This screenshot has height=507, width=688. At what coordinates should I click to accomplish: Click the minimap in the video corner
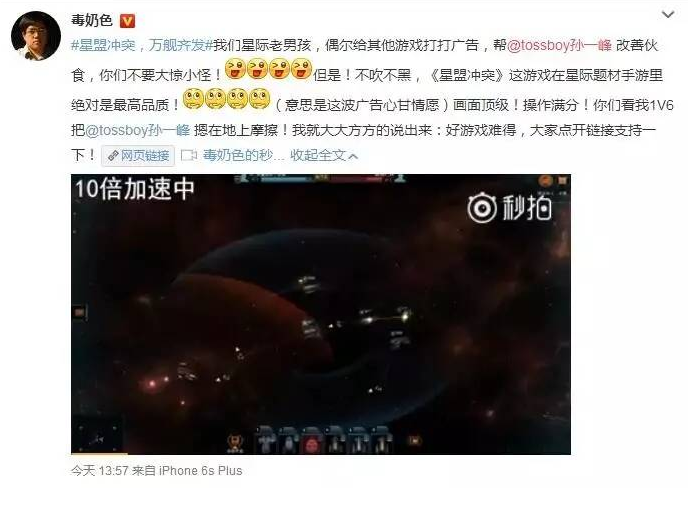[x=97, y=435]
